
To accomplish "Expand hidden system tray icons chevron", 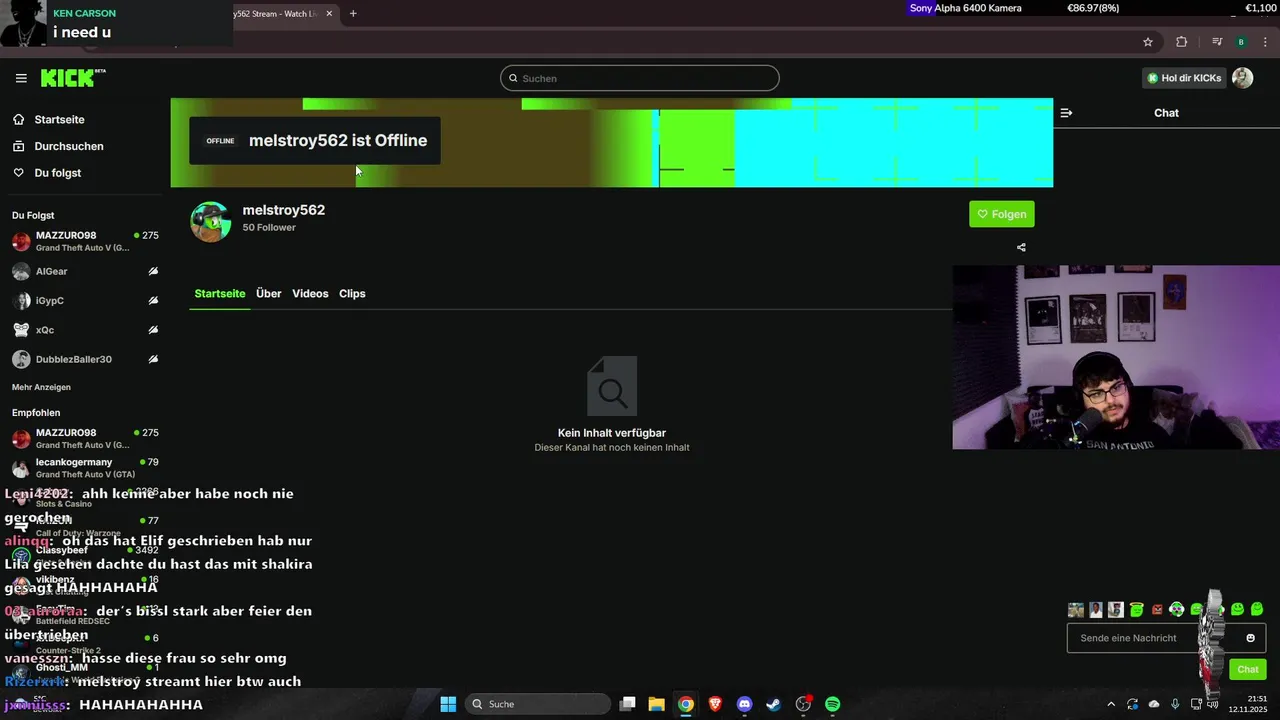I will (1110, 704).
